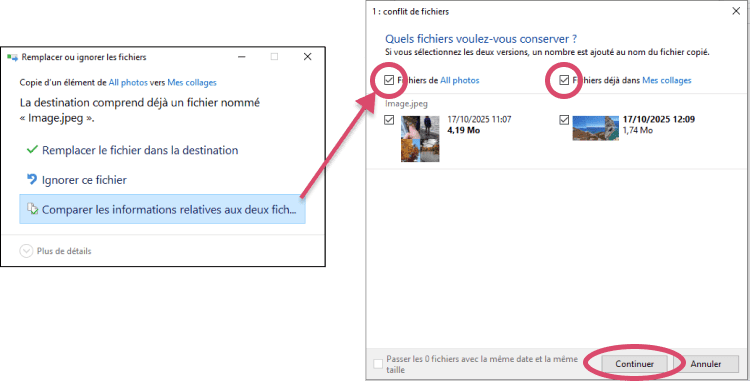
Task: Open All photos link in conflict window
Action: pos(460,80)
